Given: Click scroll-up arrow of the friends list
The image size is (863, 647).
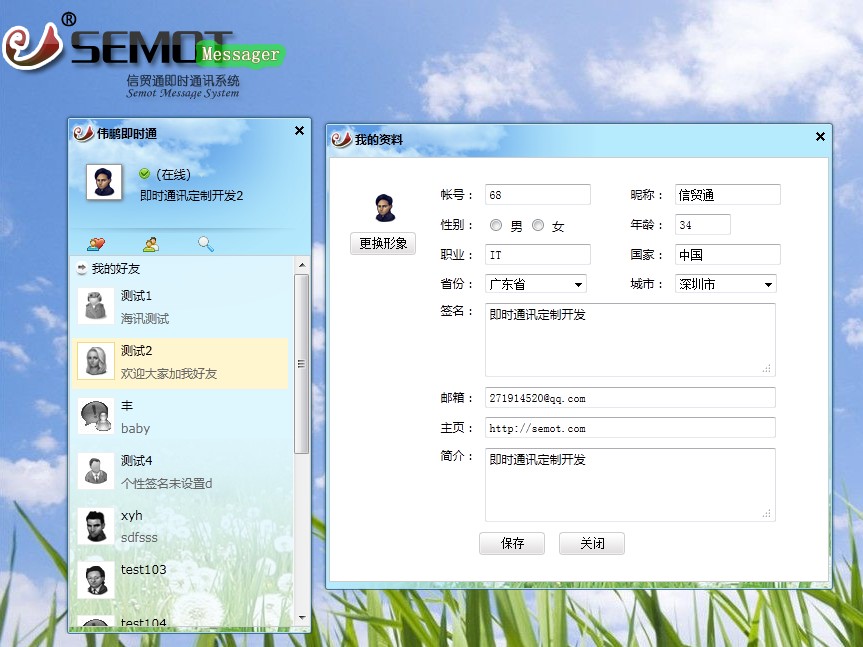Looking at the screenshot, I should pyautogui.click(x=302, y=265).
